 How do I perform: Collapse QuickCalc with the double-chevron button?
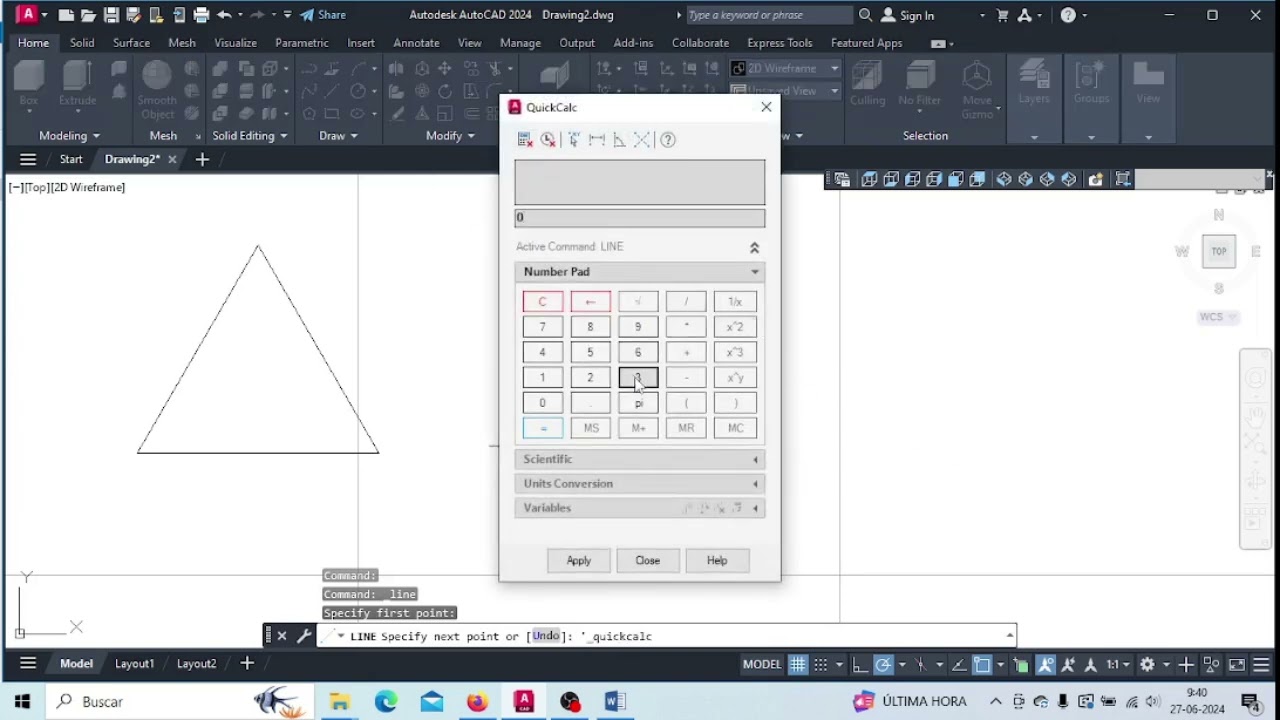point(754,247)
